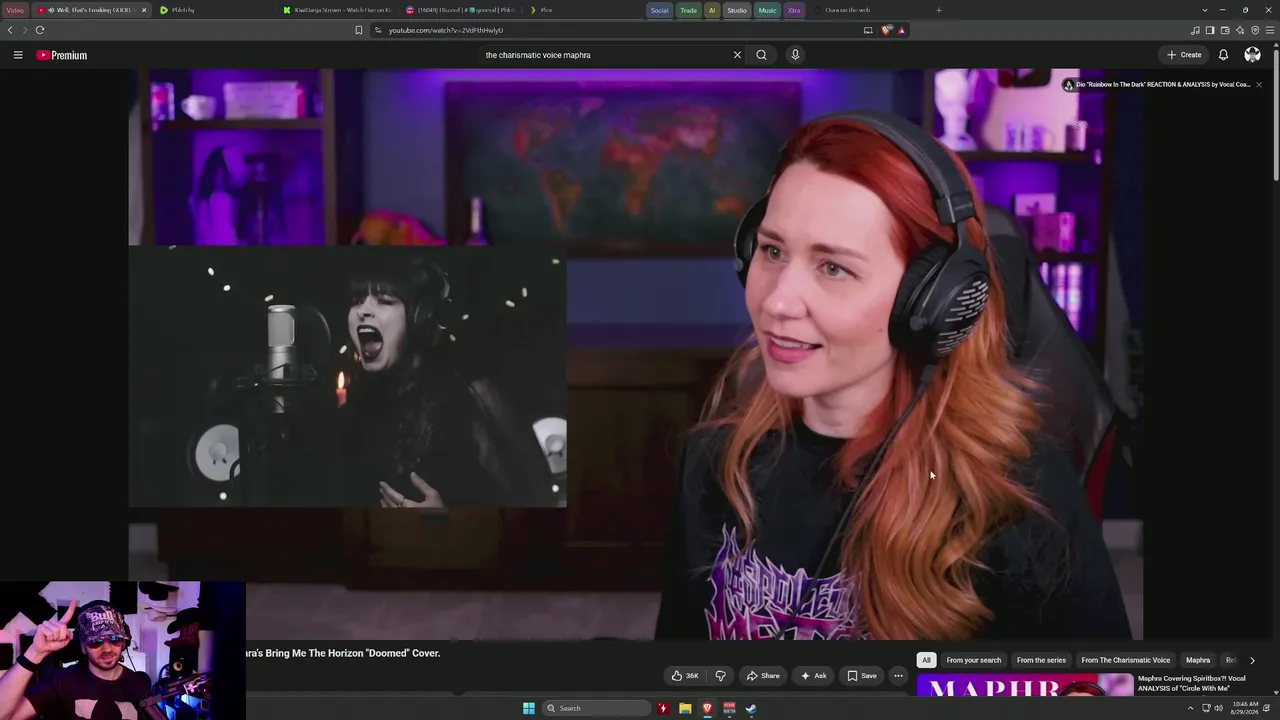Open the YouTube account avatar menu
Screen dimensions: 1280x720
point(1252,55)
